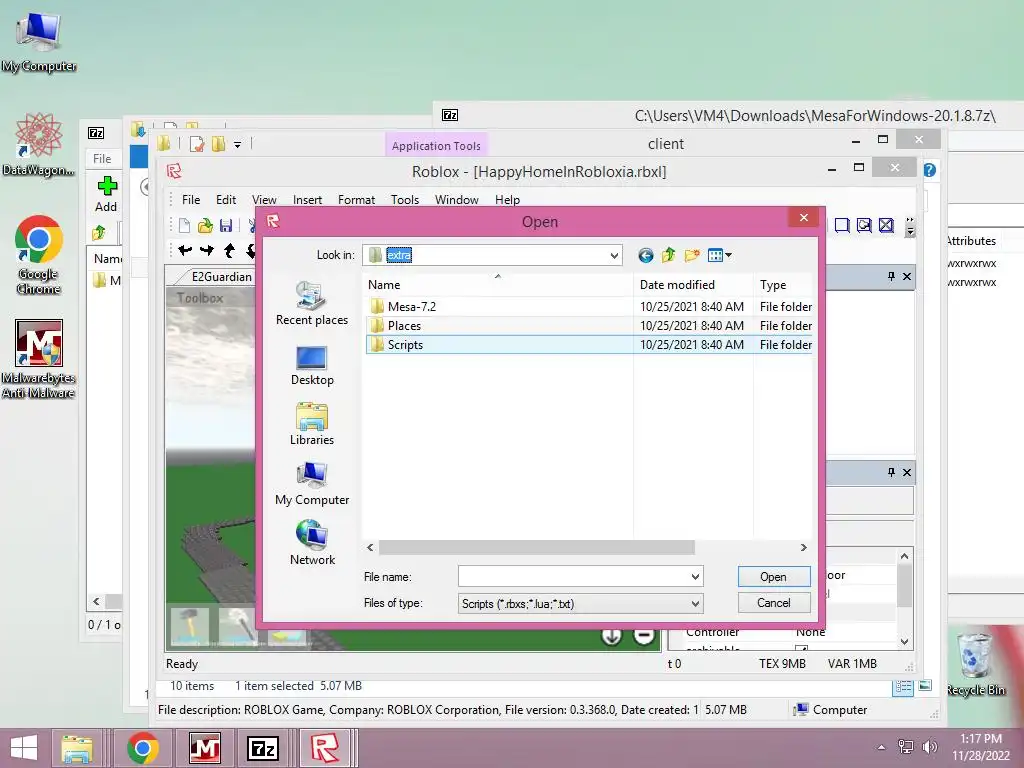Open the Roblox Edit menu

(x=226, y=200)
